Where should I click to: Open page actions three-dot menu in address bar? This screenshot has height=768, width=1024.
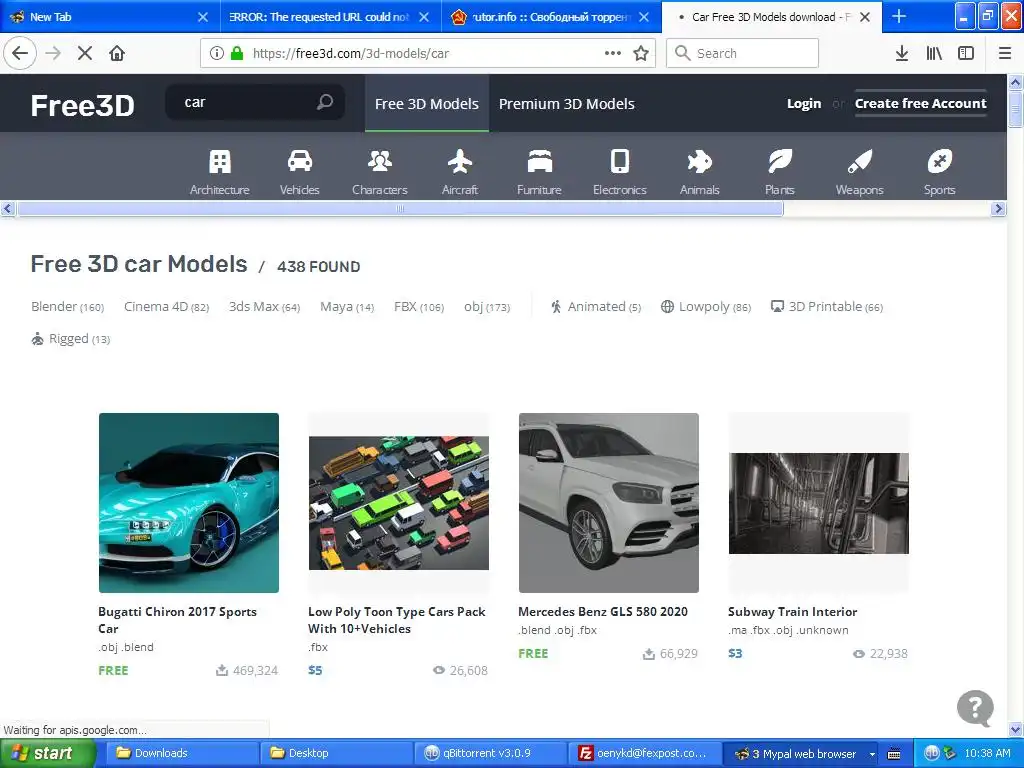[613, 53]
